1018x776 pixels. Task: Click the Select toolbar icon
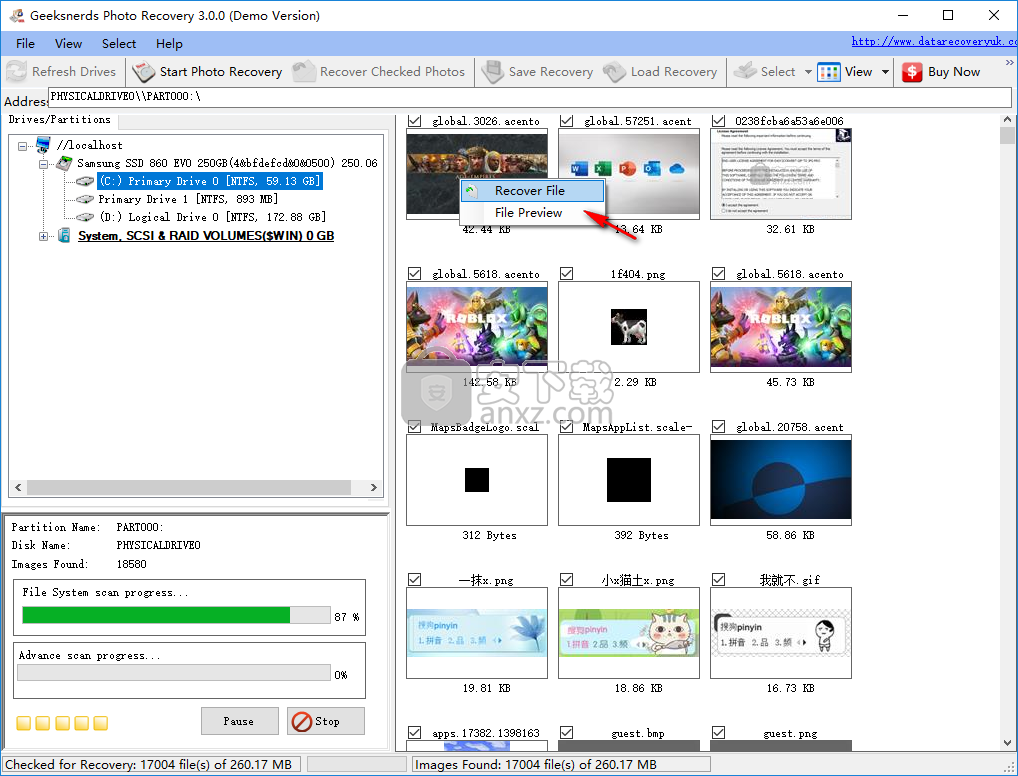745,71
